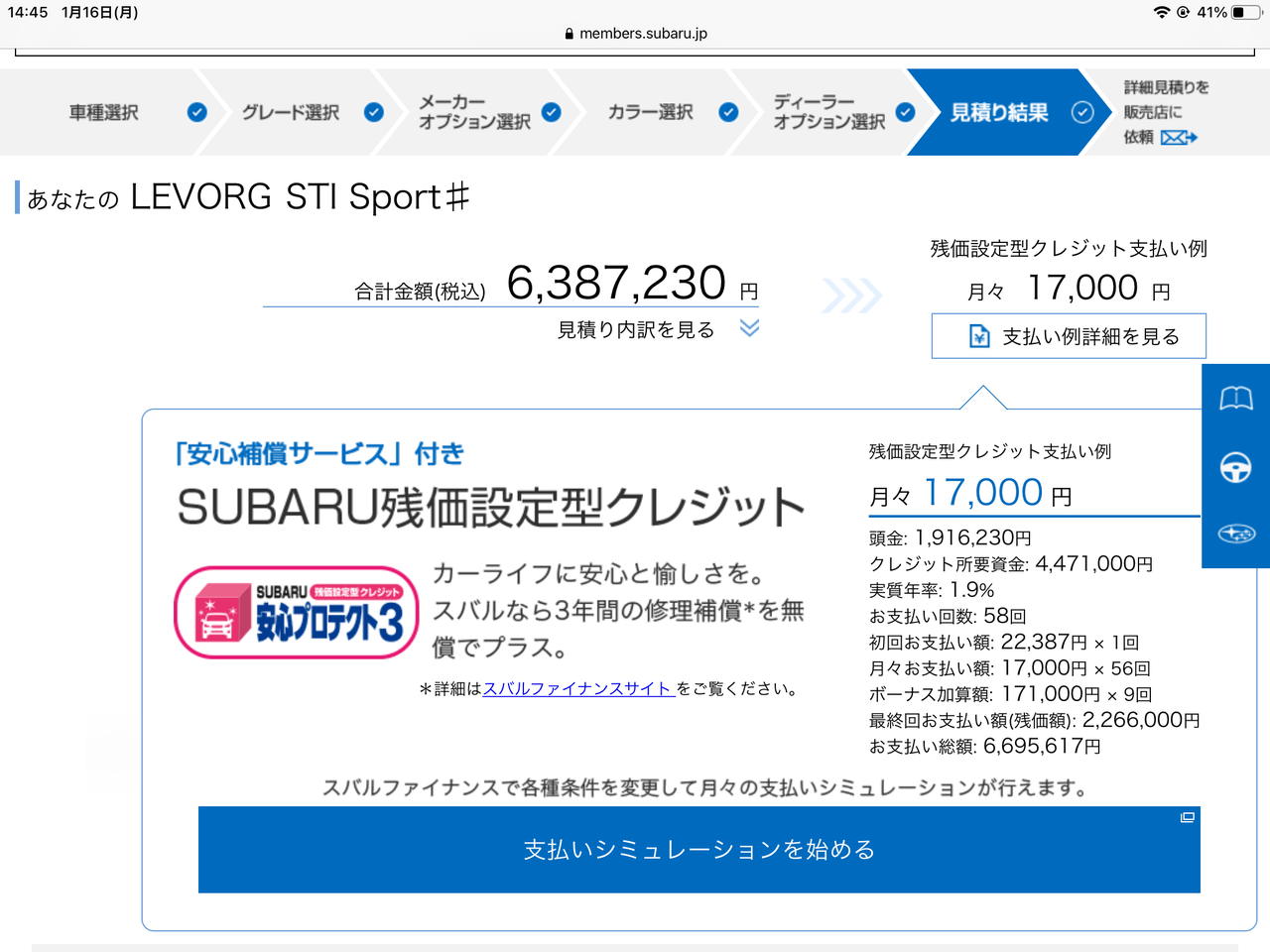The height and width of the screenshot is (952, 1270).
Task: Tap お支払い回数: 58回 line
Action: coord(947,616)
